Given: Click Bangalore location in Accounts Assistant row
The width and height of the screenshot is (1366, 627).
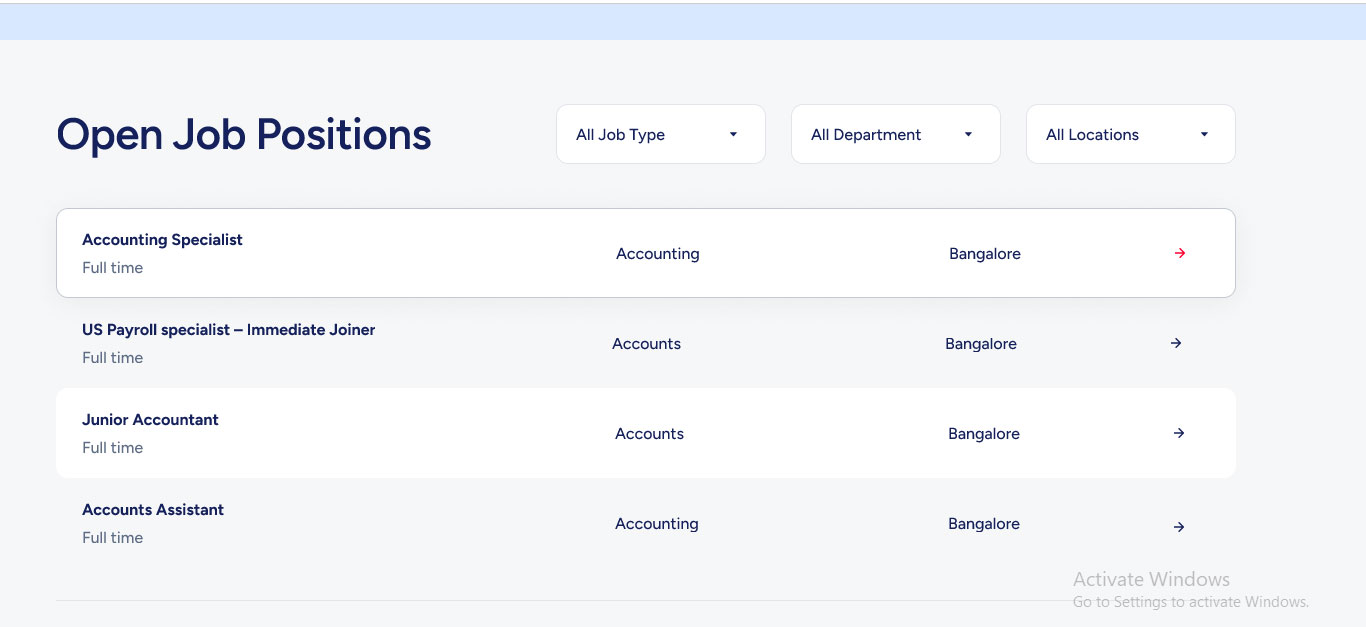Looking at the screenshot, I should click(983, 524).
